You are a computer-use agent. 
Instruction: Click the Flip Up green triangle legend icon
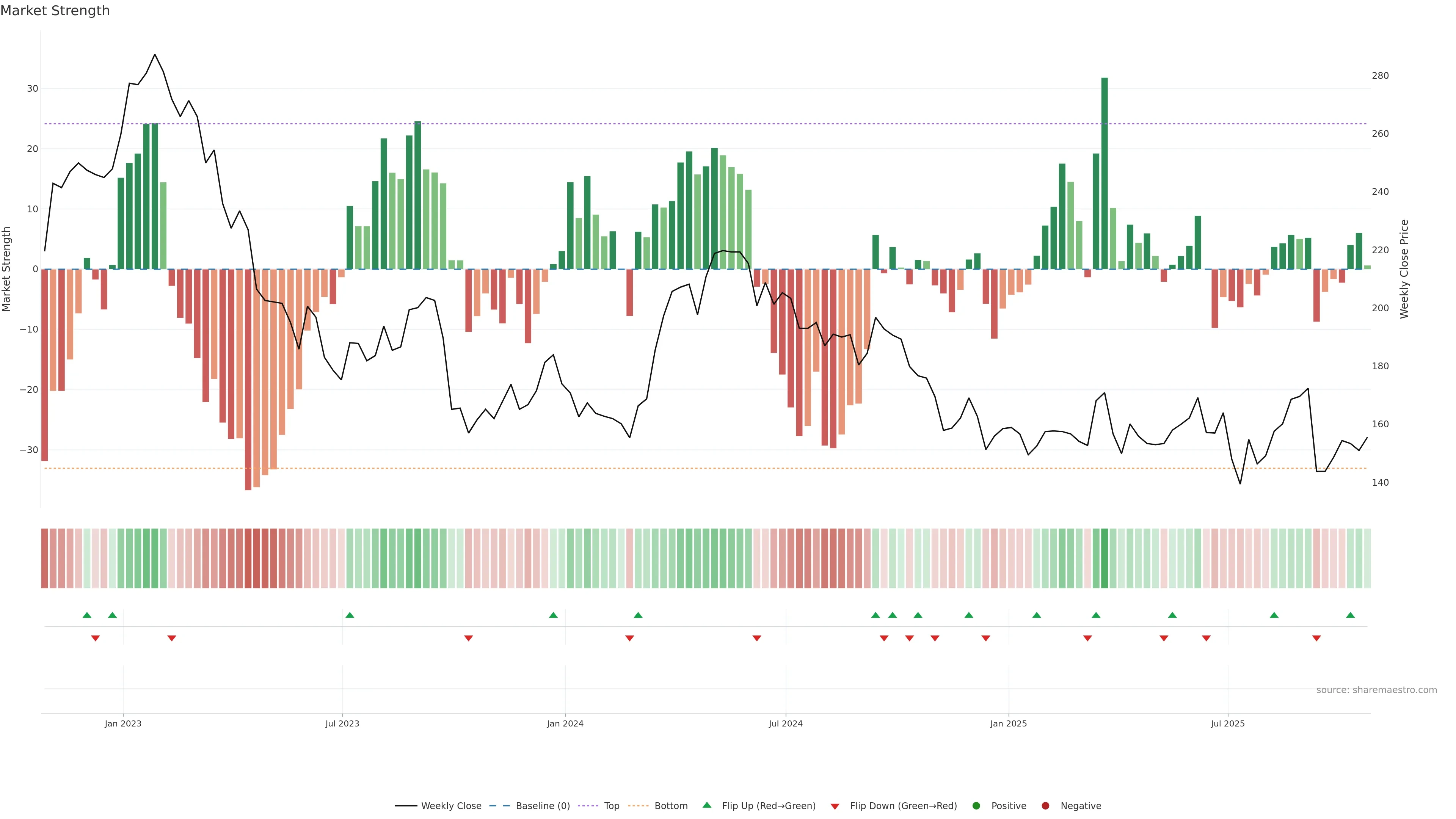(x=706, y=805)
